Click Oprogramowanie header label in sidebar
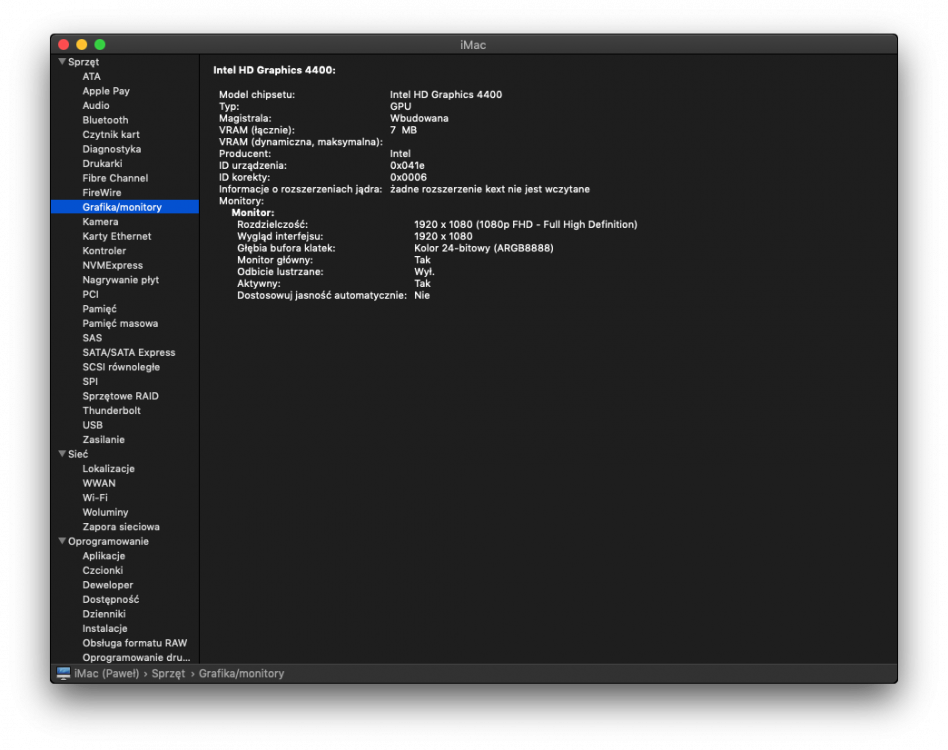The width and height of the screenshot is (948, 750). 108,541
